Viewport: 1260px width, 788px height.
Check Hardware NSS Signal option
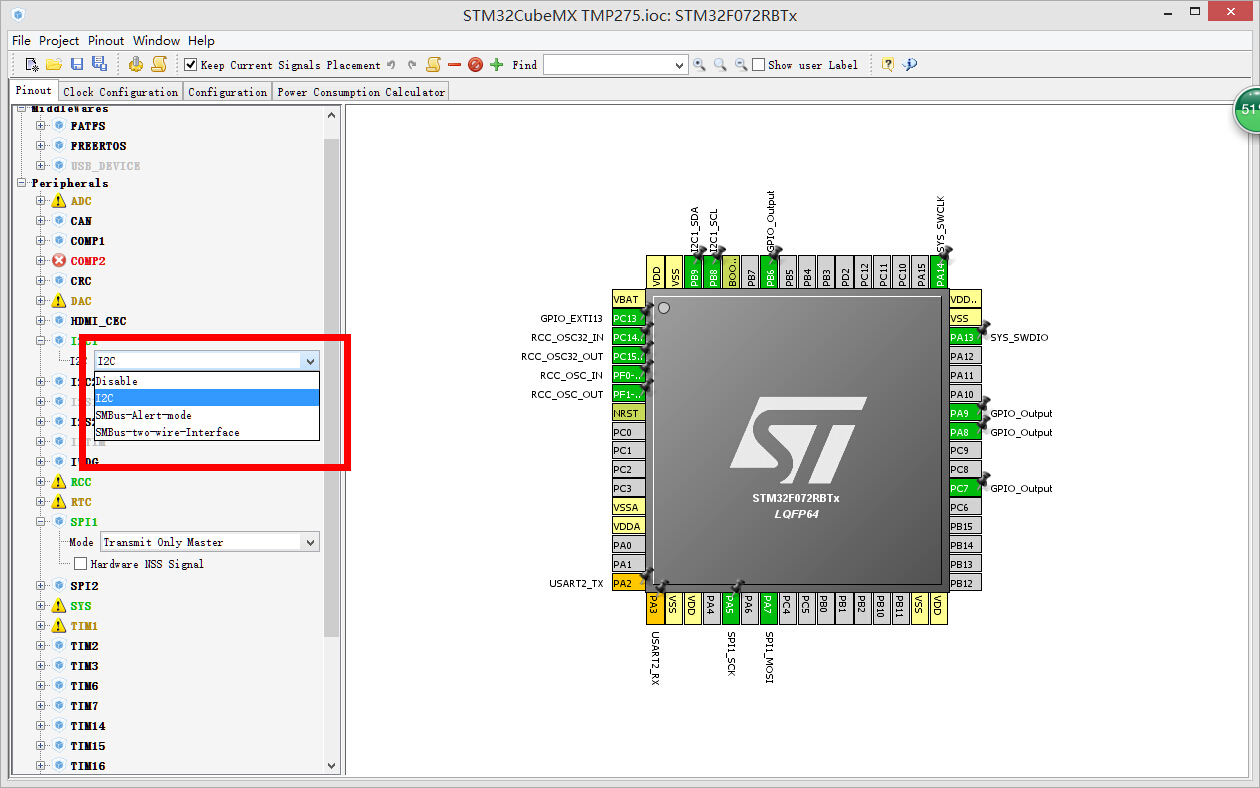pyautogui.click(x=81, y=564)
